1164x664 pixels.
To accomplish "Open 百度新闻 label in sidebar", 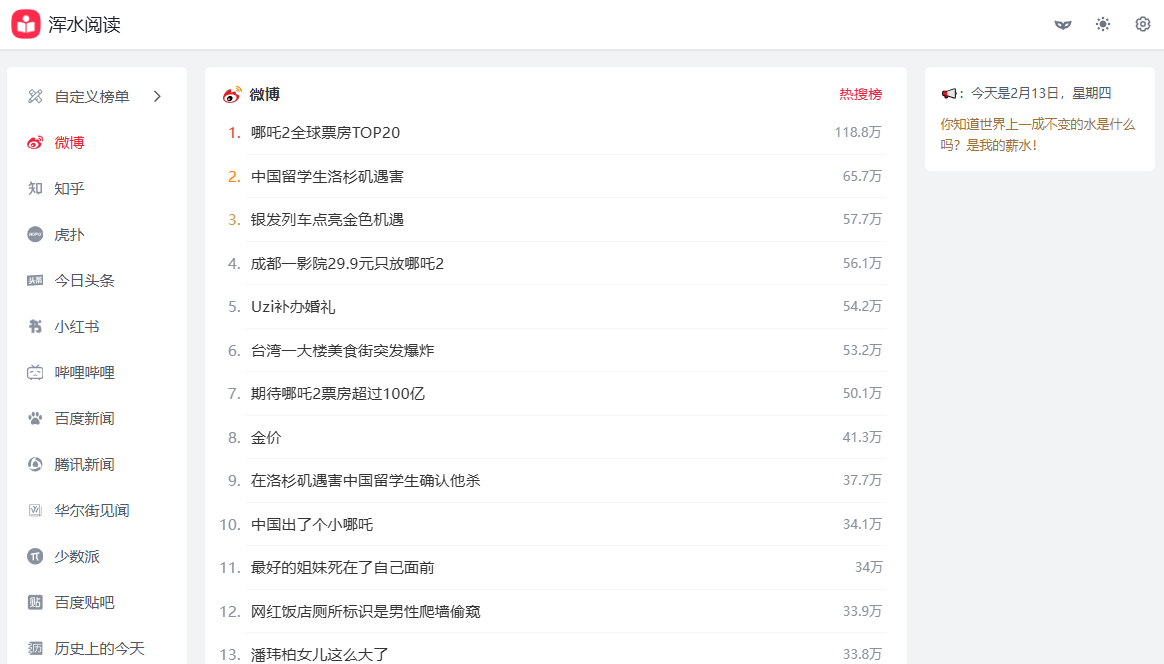I will coord(85,419).
